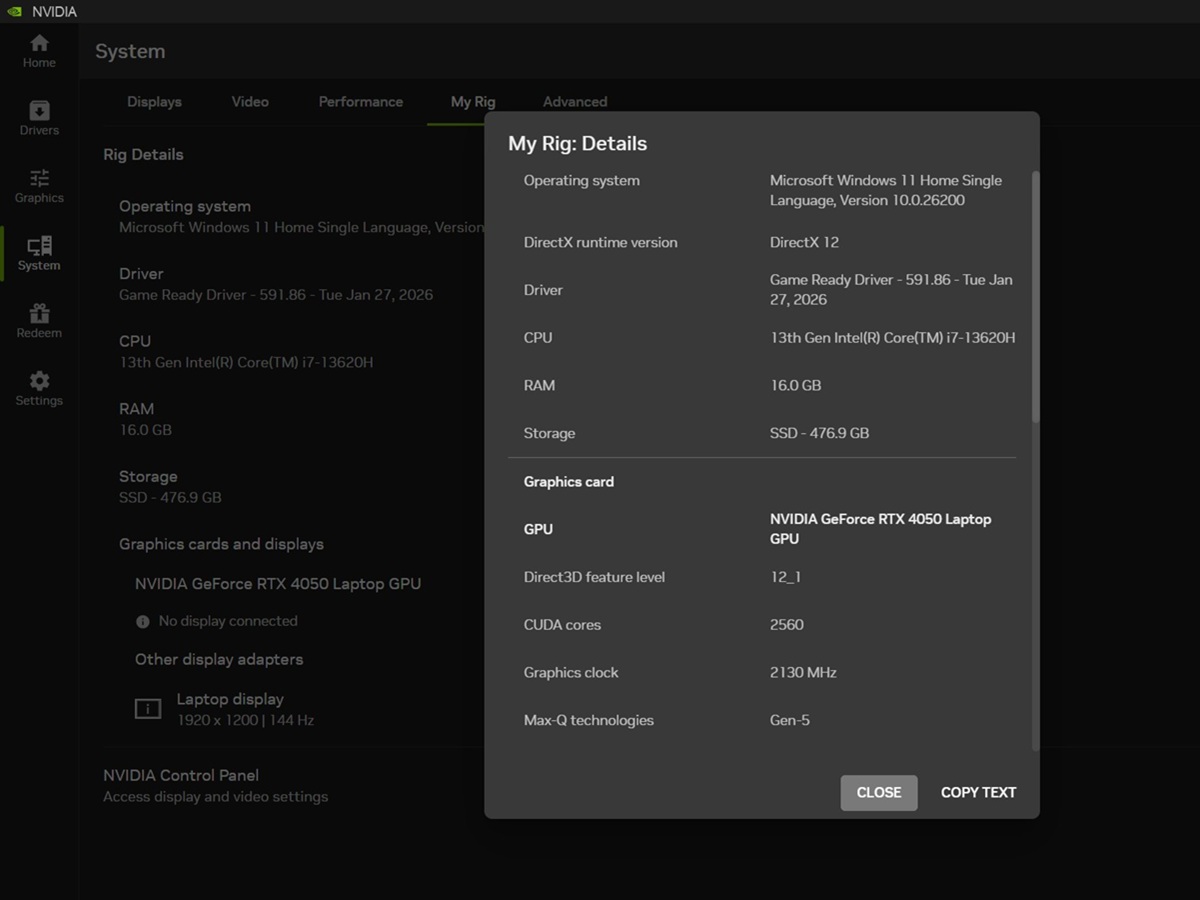Click the Laptop display monitor icon
1200x900 pixels.
(x=148, y=709)
